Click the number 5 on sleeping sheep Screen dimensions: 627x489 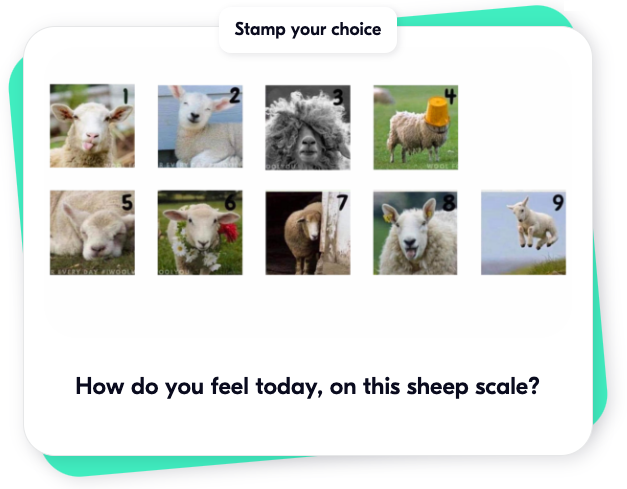click(127, 202)
